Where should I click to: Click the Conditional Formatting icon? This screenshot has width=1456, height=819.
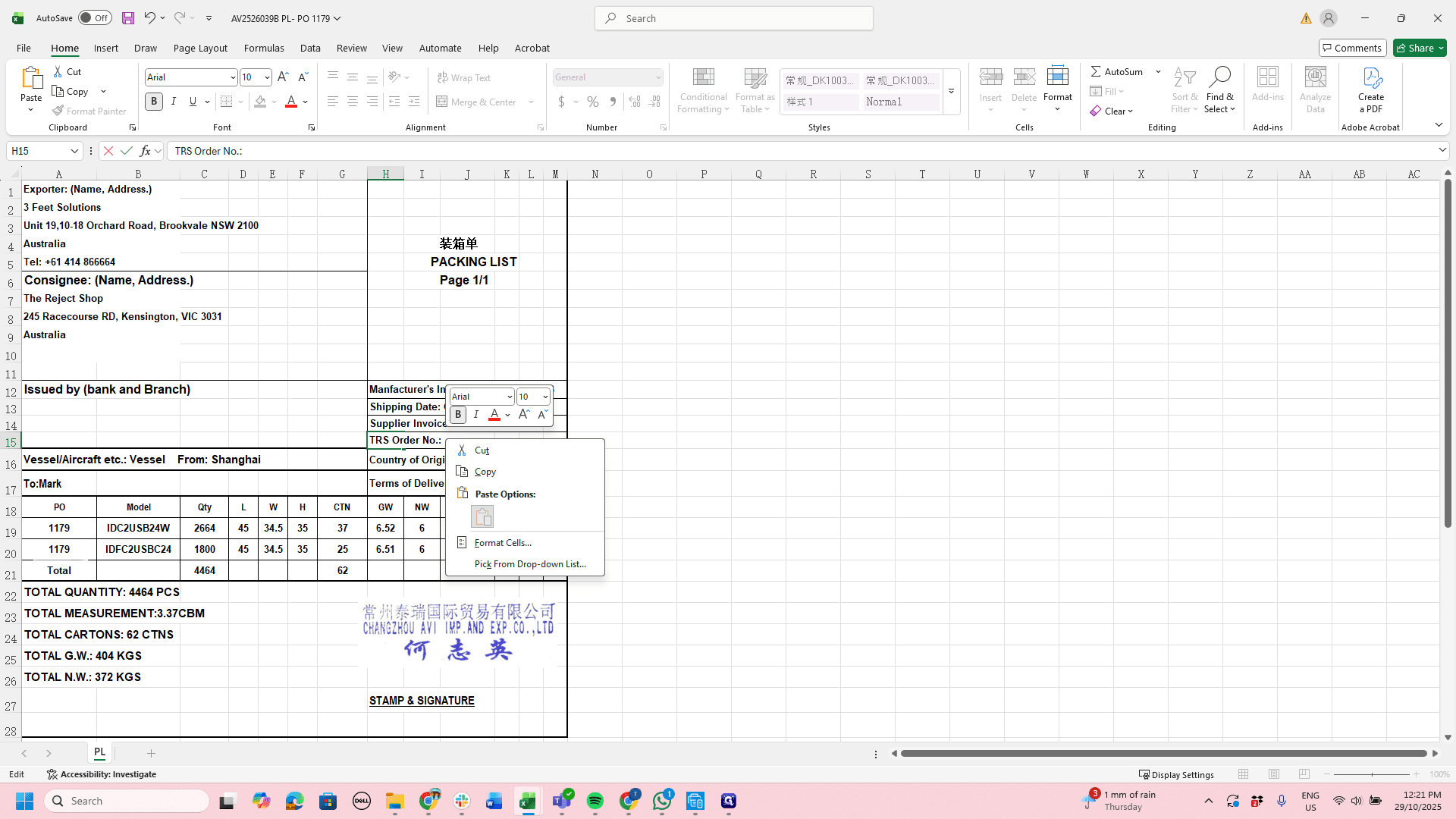click(x=703, y=77)
